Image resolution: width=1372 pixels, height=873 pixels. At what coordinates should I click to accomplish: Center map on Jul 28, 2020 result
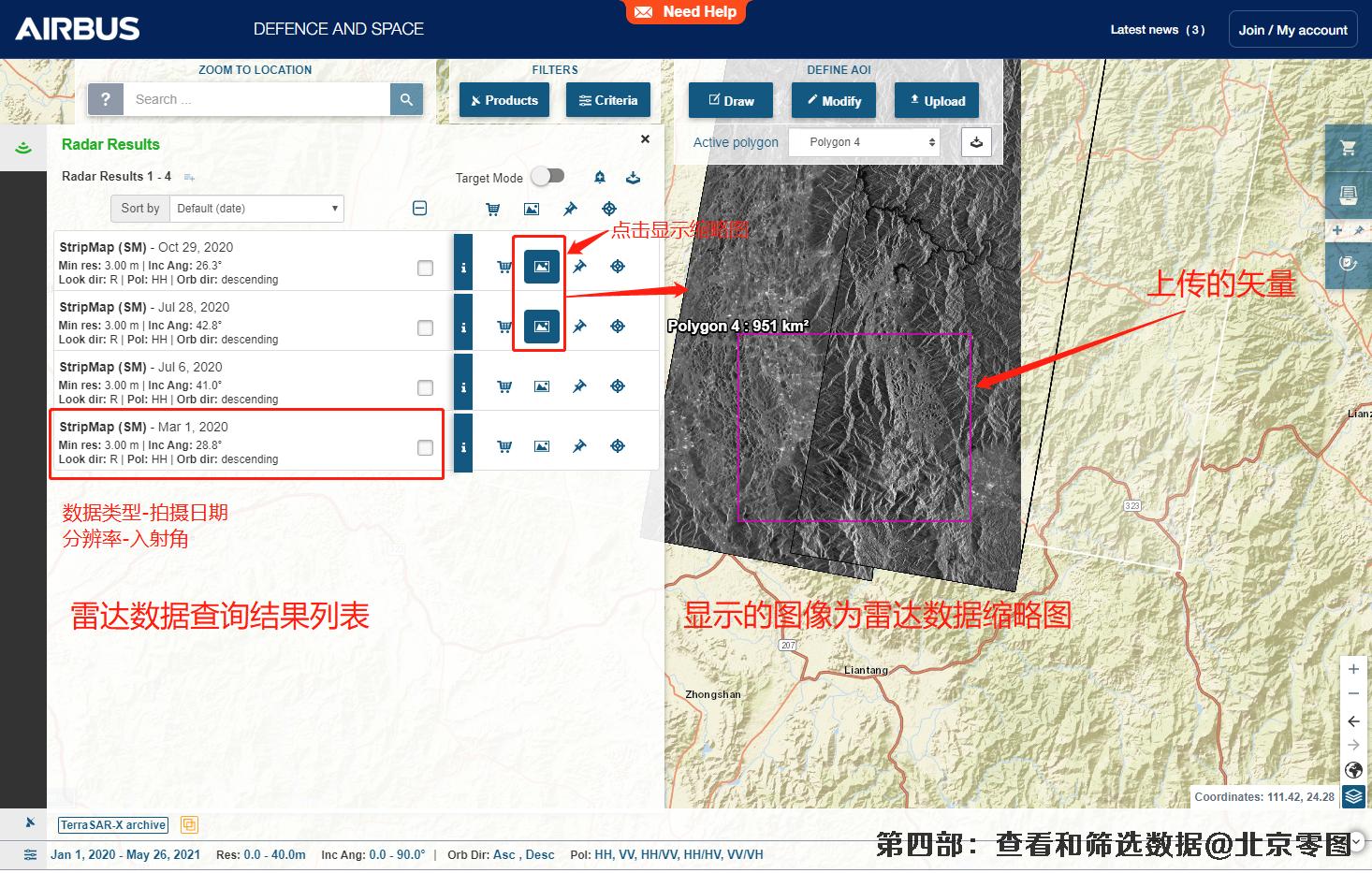618,327
